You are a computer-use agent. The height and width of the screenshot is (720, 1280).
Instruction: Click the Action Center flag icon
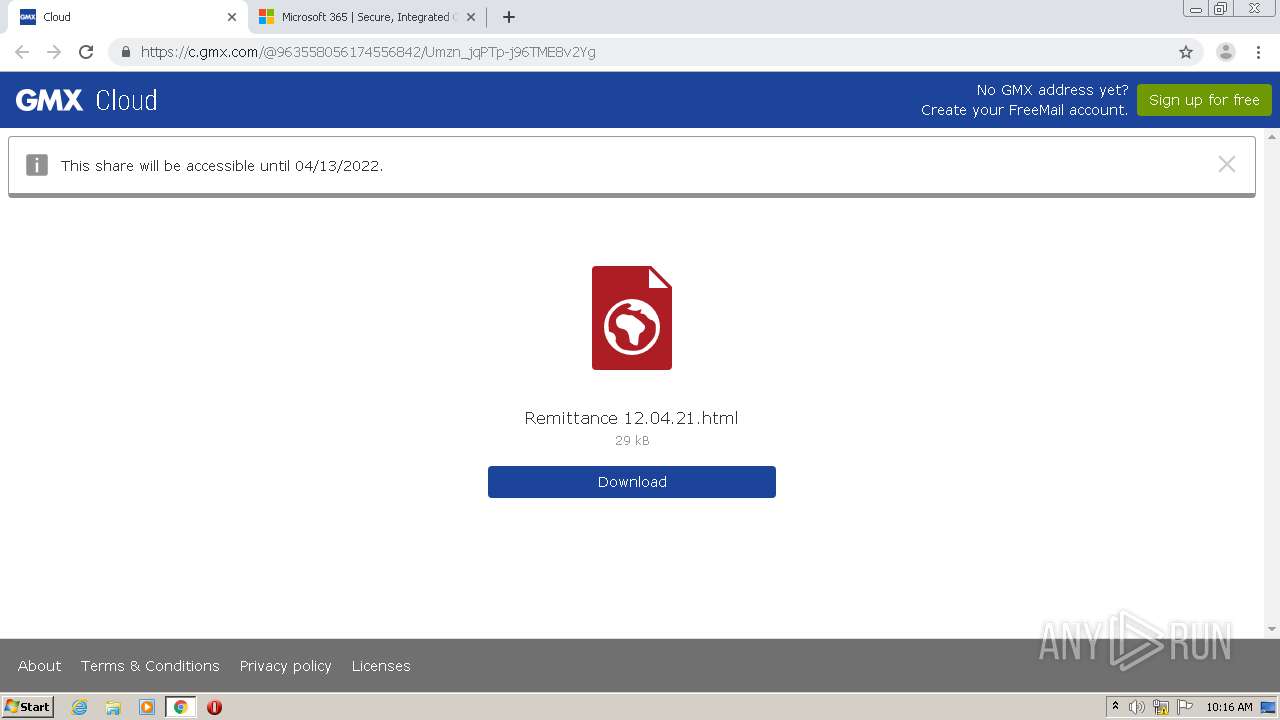[1185, 707]
